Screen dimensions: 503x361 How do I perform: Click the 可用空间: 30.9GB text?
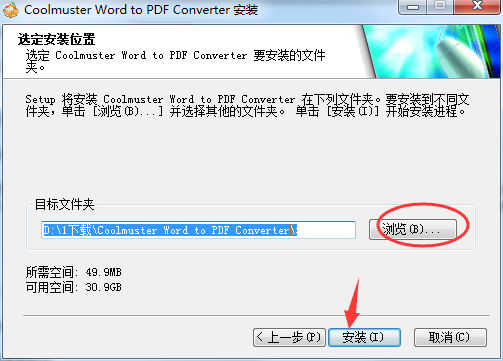tap(74, 287)
